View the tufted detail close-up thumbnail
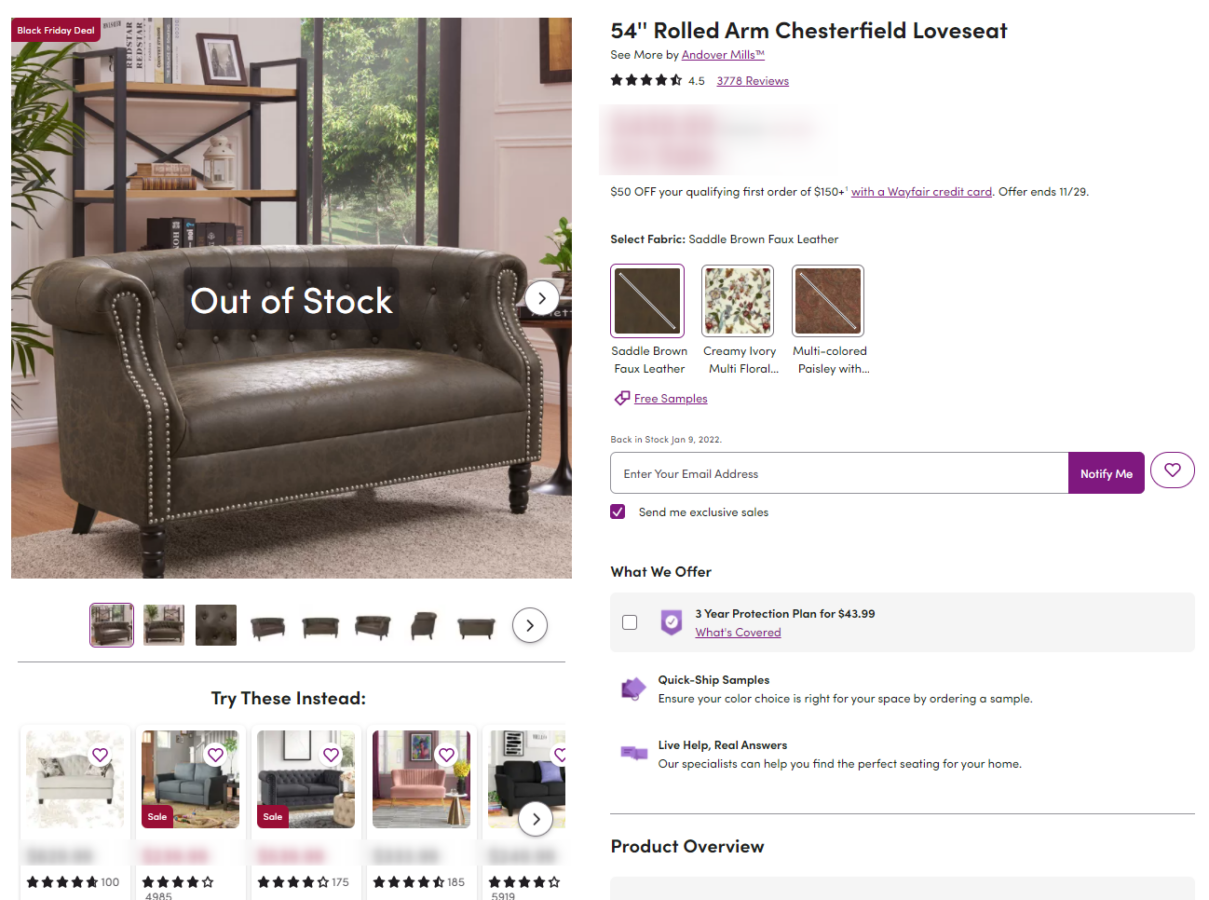This screenshot has height=900, width=1209. [x=216, y=625]
